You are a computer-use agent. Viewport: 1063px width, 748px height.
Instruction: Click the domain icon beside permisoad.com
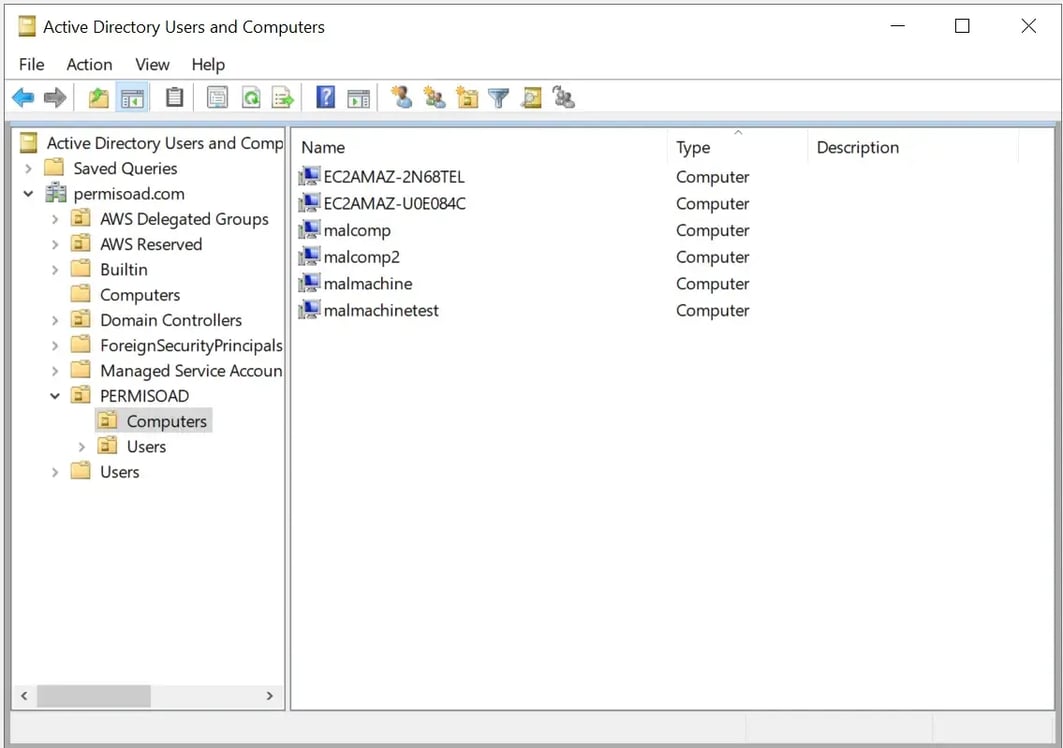click(56, 193)
